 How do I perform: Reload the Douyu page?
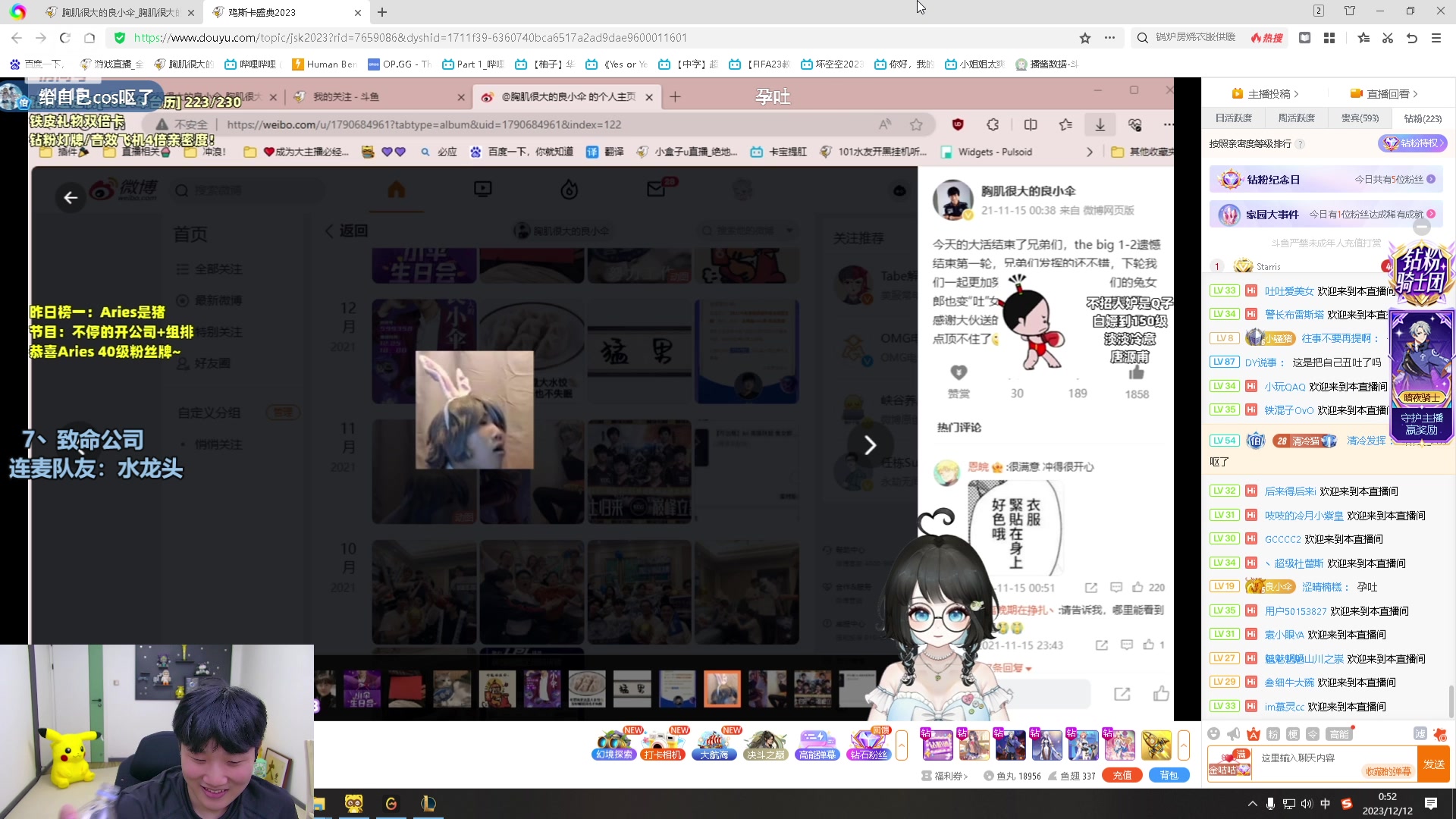tap(65, 38)
